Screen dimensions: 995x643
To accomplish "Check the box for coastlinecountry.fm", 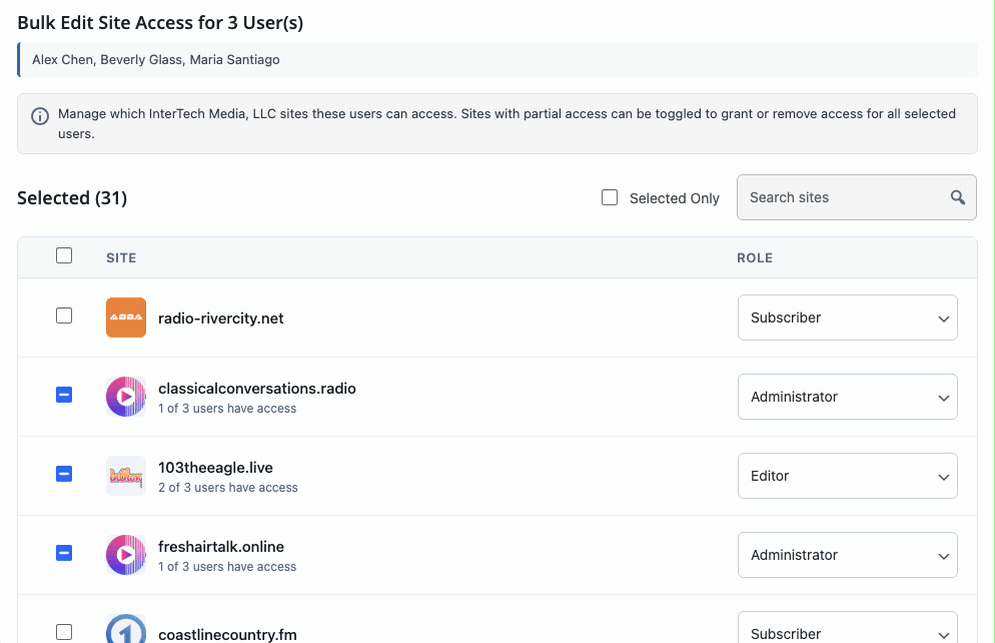I will pyautogui.click(x=64, y=632).
